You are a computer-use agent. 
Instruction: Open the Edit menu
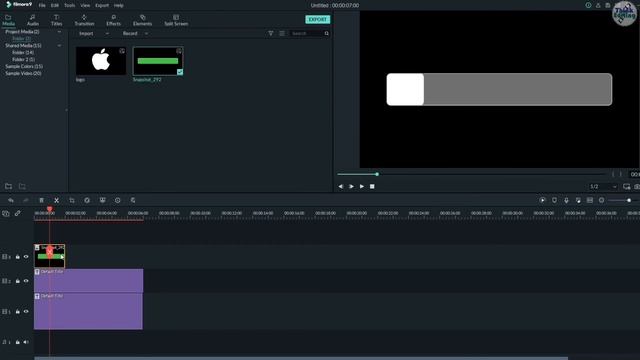pos(55,5)
